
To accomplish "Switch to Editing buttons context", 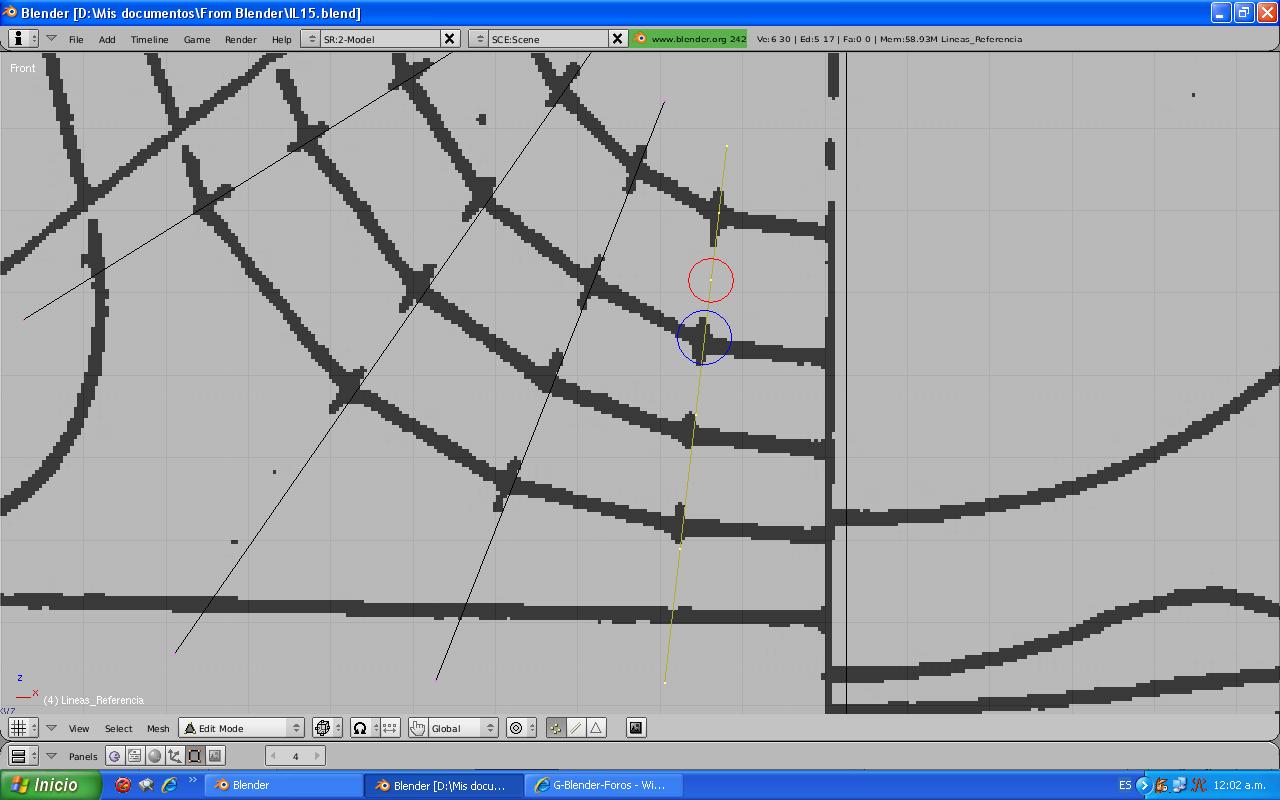I will pos(195,756).
